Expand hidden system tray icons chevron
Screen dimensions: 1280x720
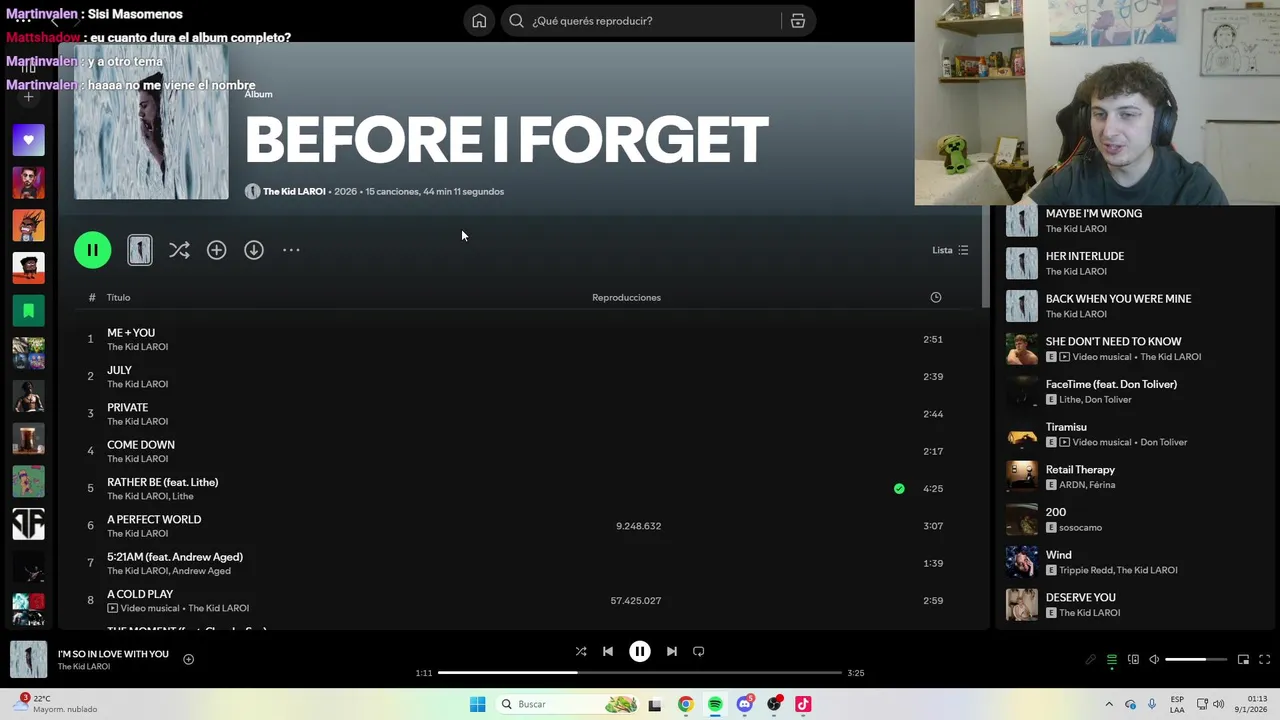point(1109,704)
